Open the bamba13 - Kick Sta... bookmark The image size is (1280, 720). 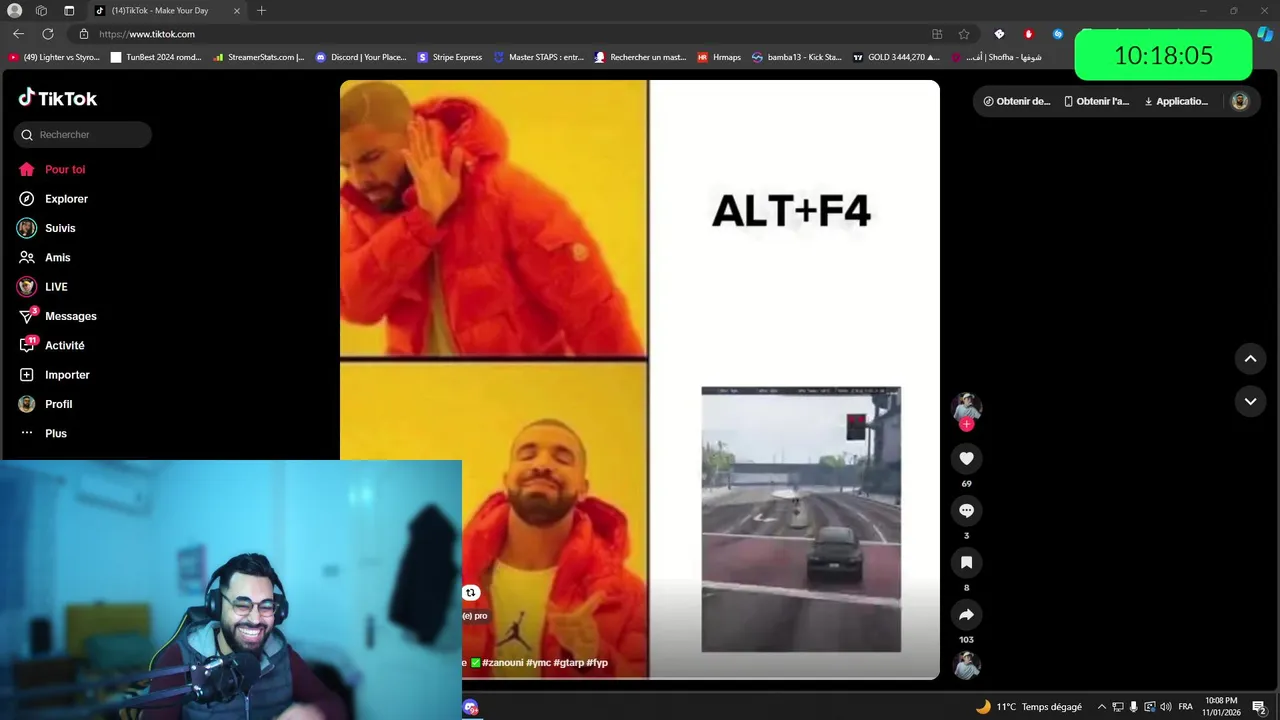pos(797,57)
